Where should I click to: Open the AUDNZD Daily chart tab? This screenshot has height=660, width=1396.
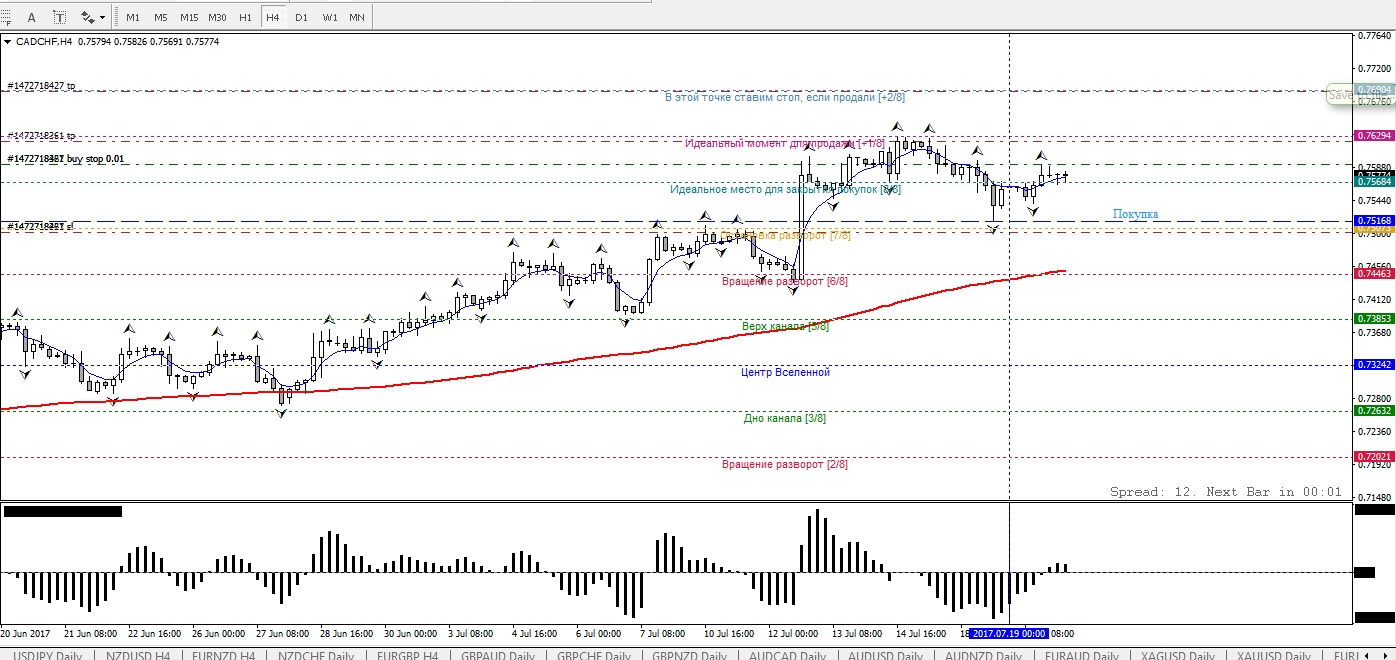[983, 655]
